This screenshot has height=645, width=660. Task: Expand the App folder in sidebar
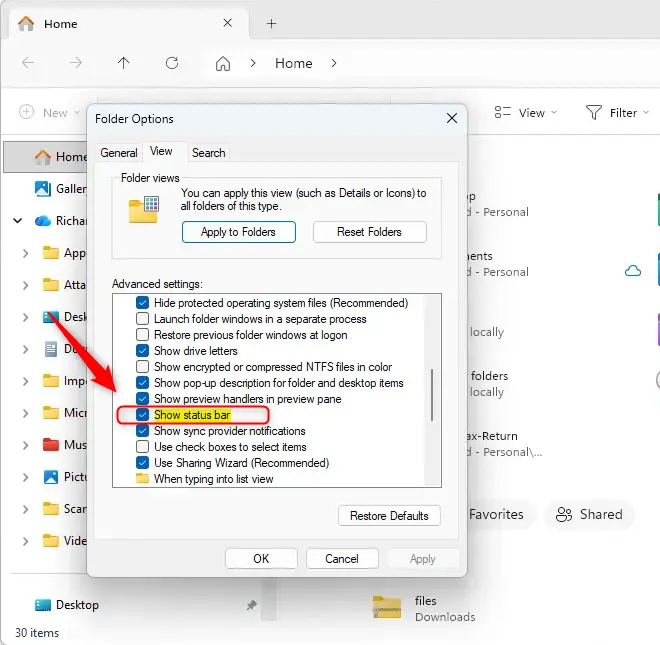pyautogui.click(x=26, y=253)
